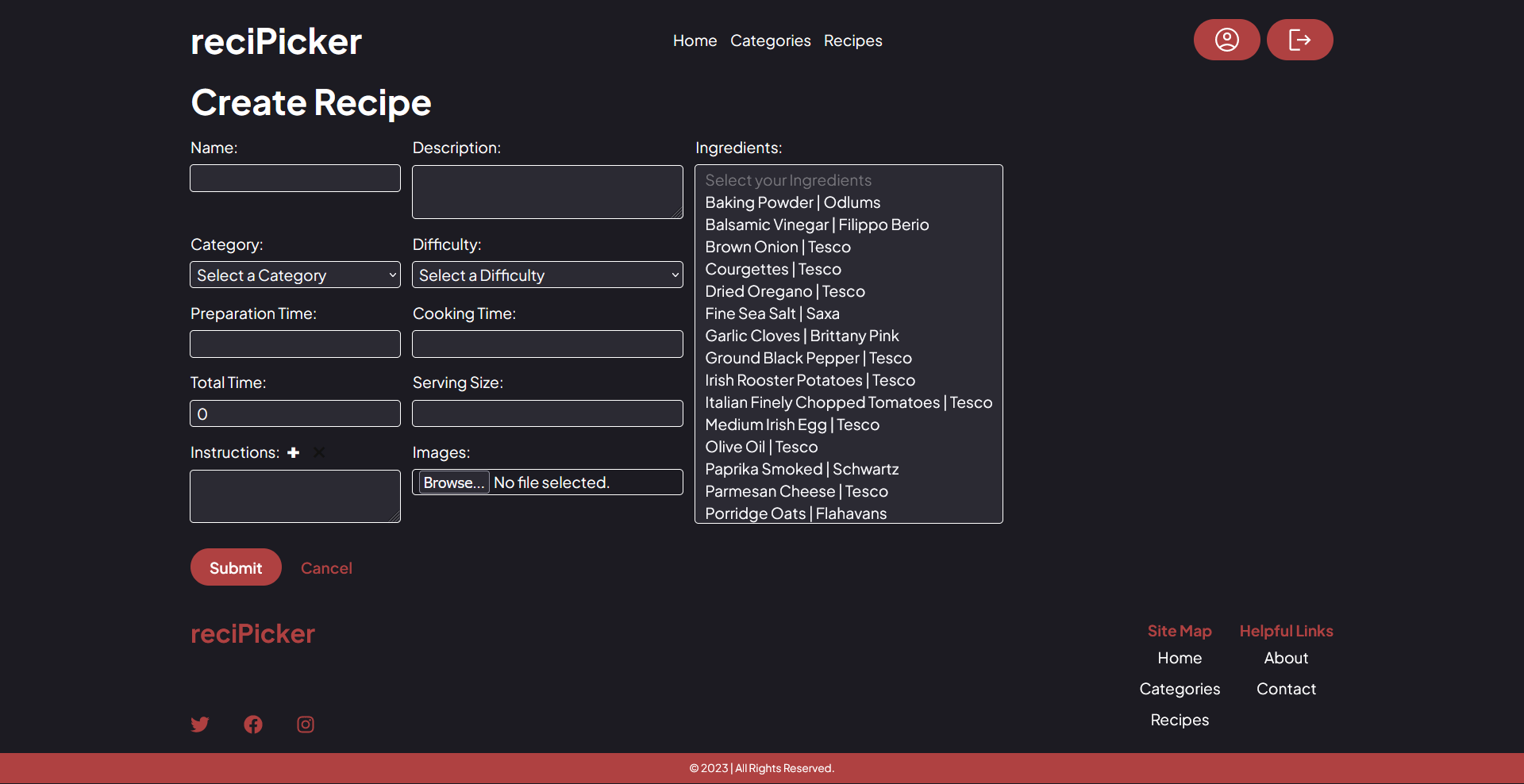Go to Recipes in top navigation

852,40
